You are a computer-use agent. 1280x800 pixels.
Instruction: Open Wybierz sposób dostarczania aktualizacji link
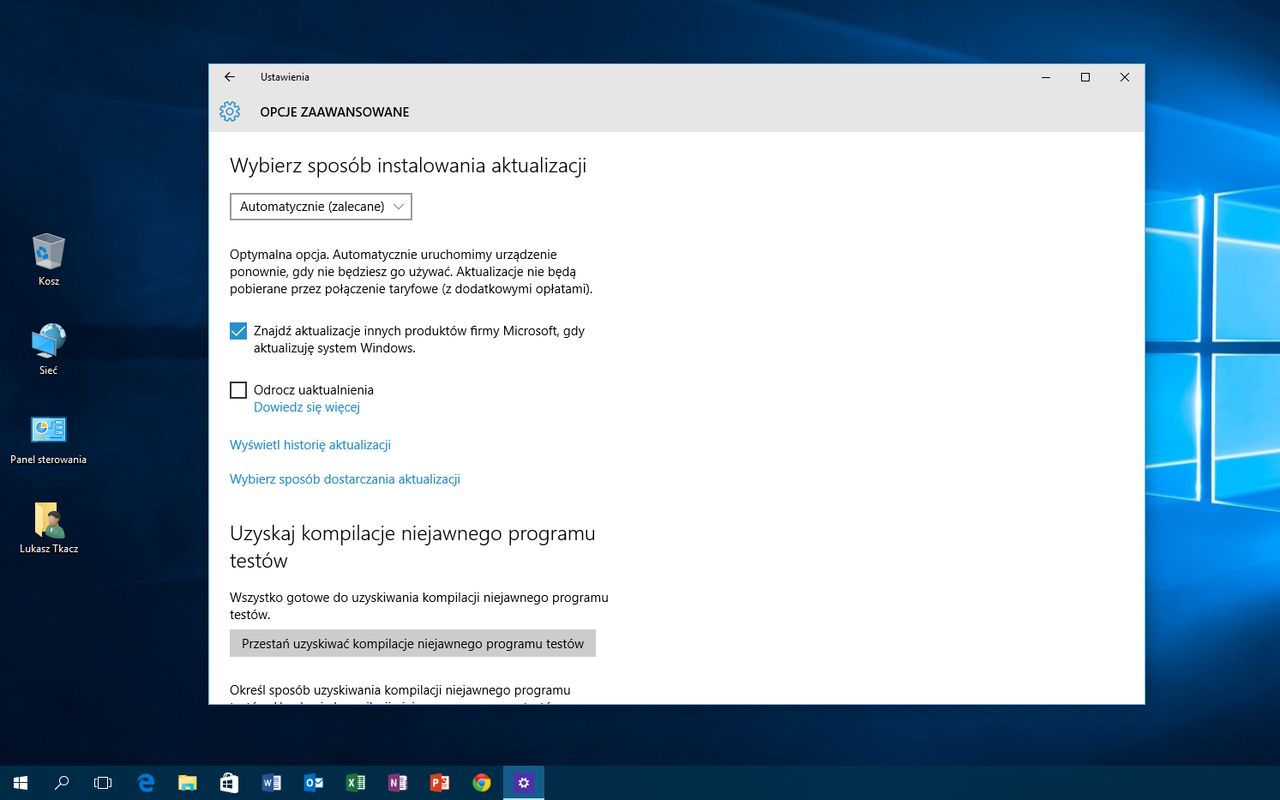tap(345, 479)
